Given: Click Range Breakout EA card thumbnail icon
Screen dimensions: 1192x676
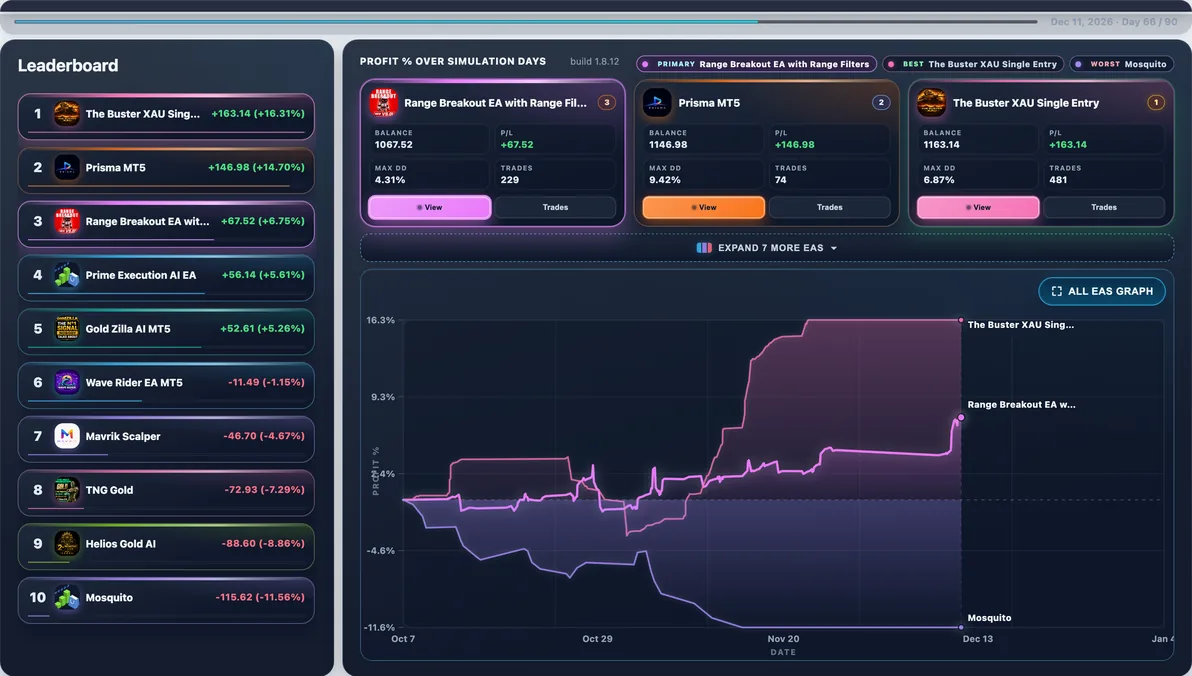Looking at the screenshot, I should (383, 103).
